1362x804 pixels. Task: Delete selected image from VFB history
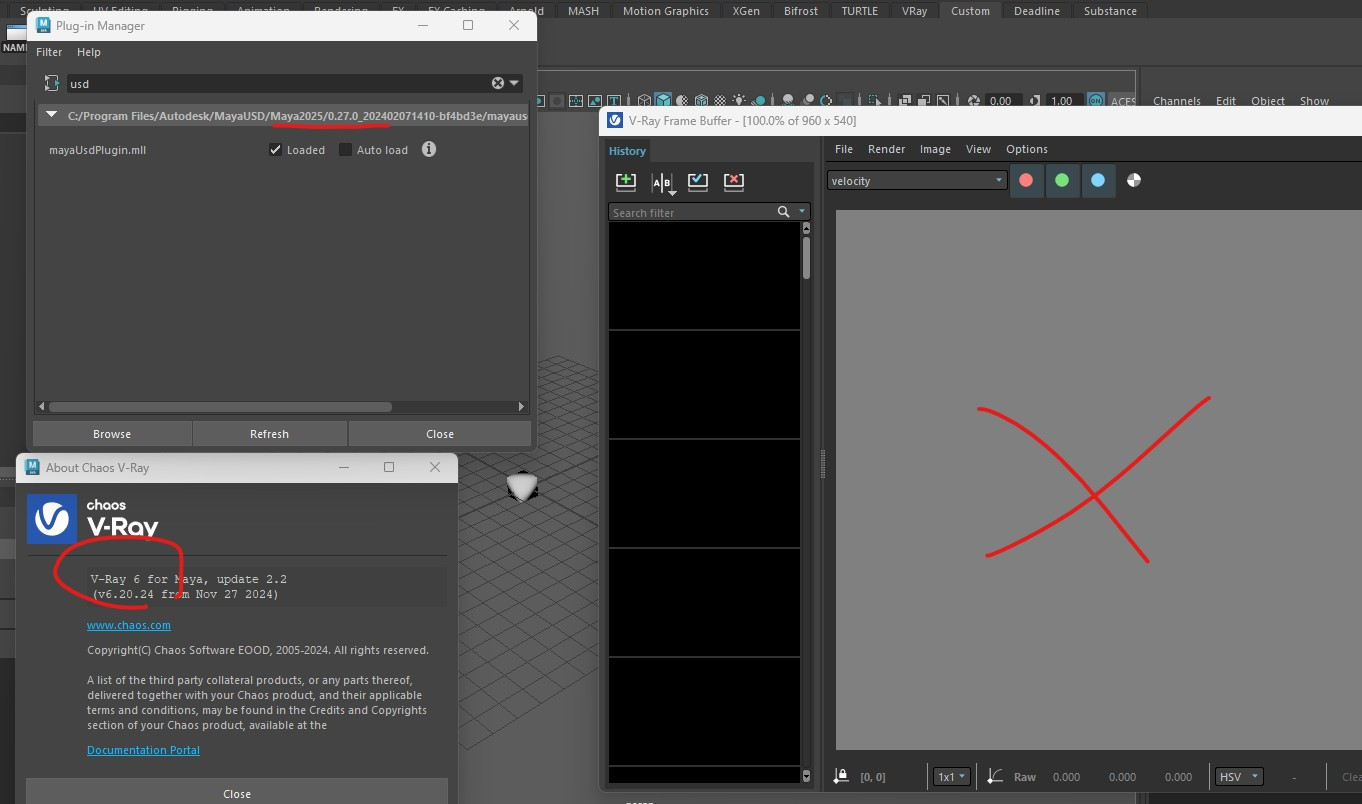(734, 181)
